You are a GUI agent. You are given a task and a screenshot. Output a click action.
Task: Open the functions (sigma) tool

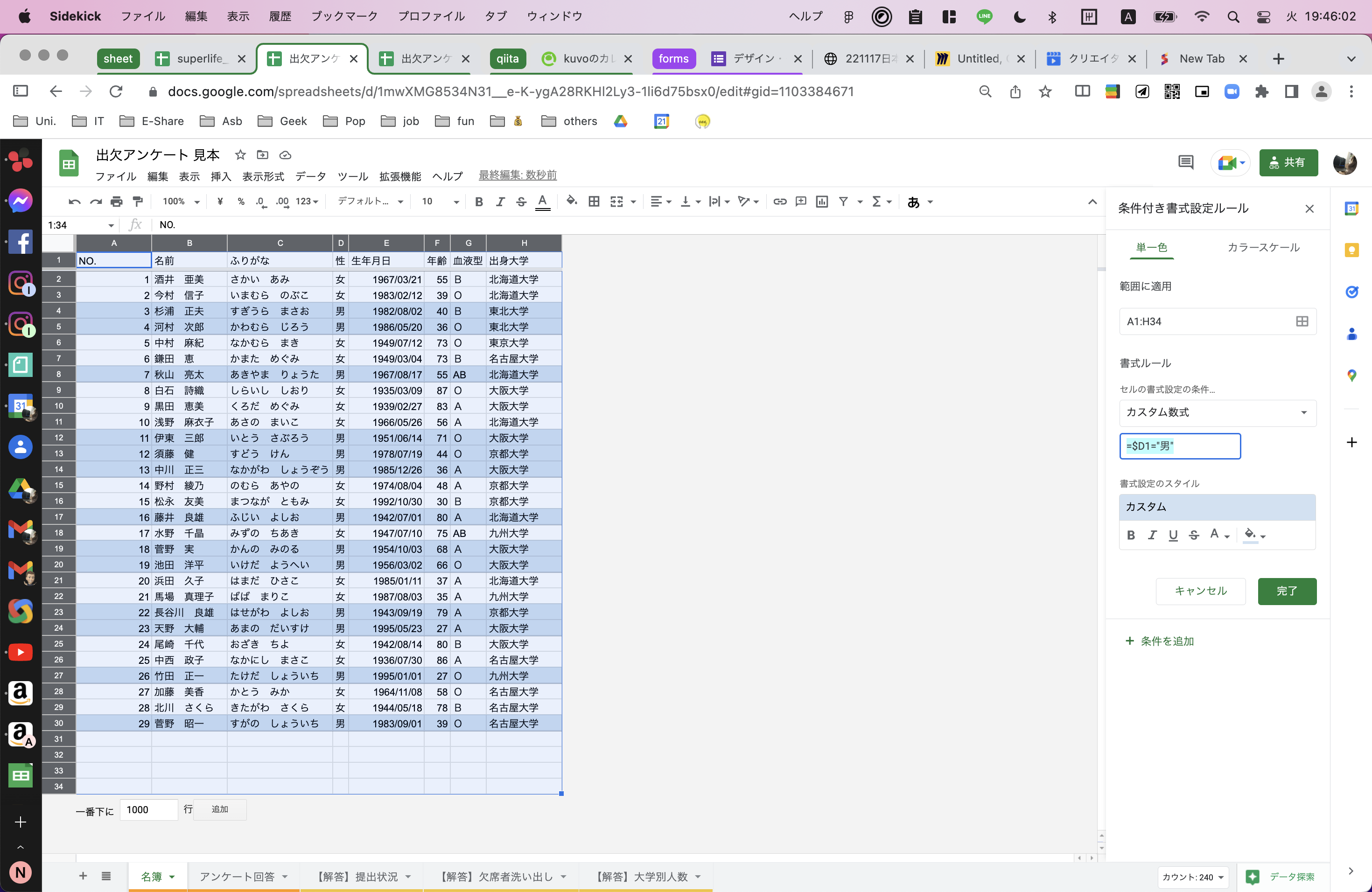click(877, 202)
